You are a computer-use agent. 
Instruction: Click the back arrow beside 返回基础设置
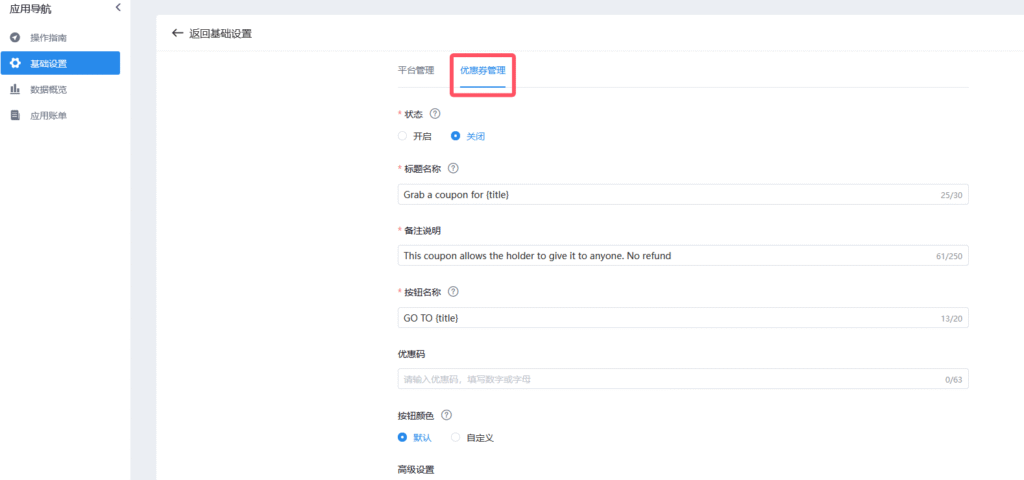[x=177, y=33]
